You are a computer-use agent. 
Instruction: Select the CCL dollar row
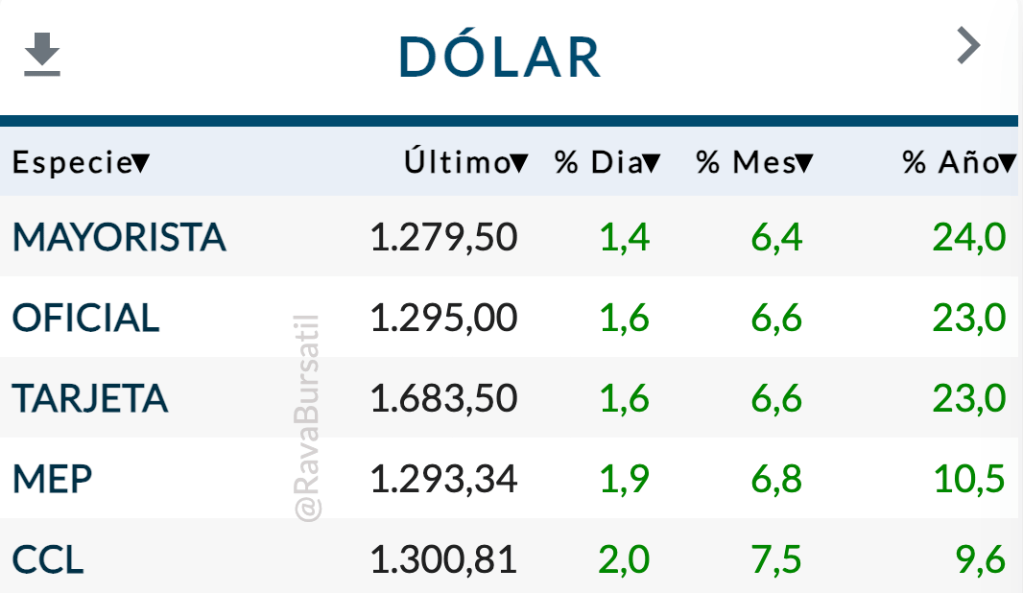pos(48,560)
